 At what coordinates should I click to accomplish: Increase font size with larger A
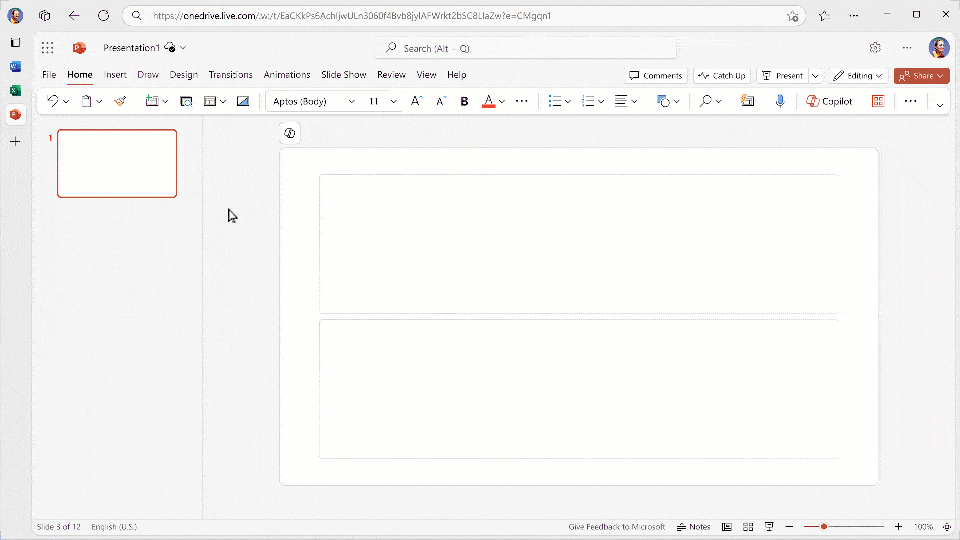pyautogui.click(x=416, y=101)
